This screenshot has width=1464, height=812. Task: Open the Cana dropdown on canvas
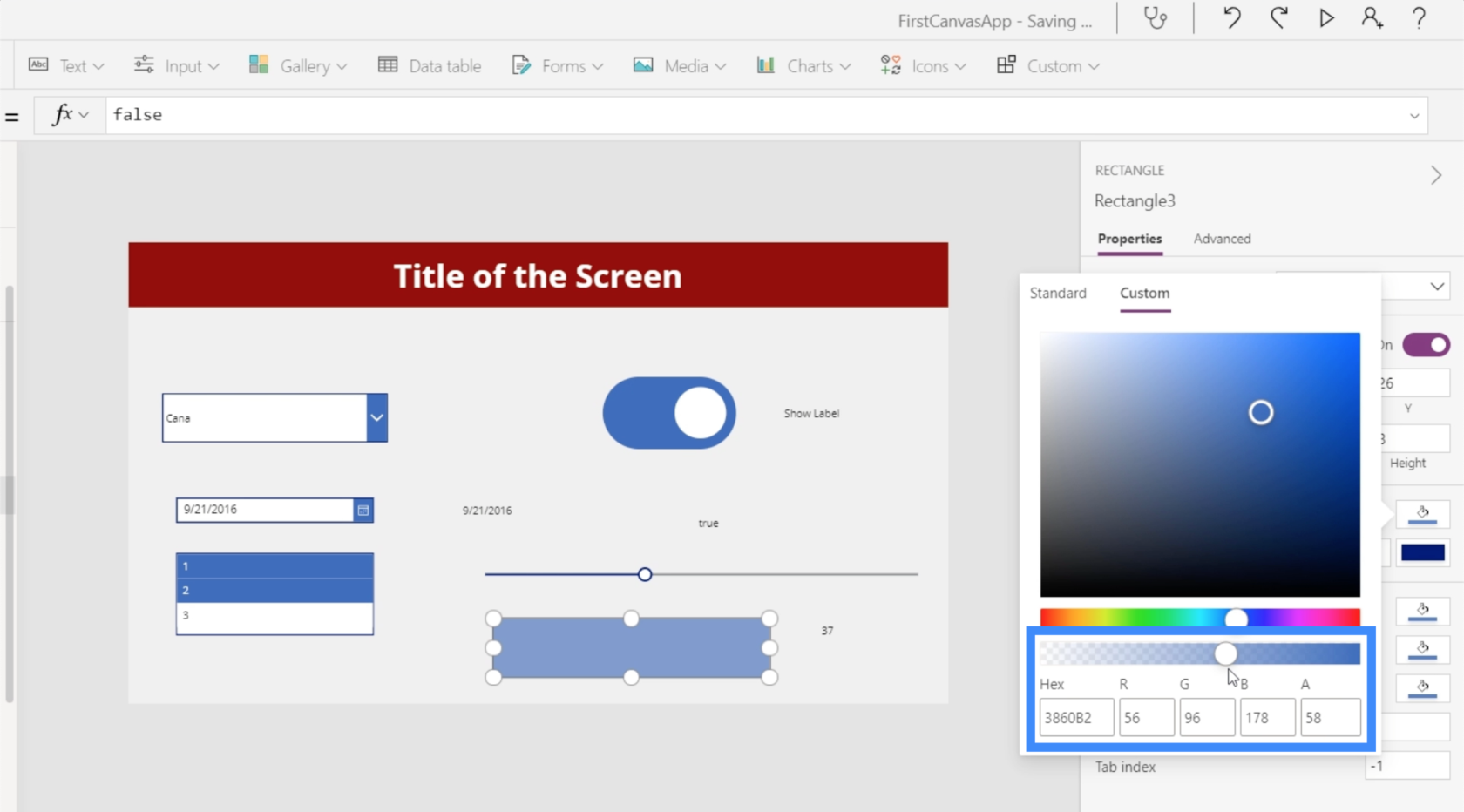coord(376,417)
